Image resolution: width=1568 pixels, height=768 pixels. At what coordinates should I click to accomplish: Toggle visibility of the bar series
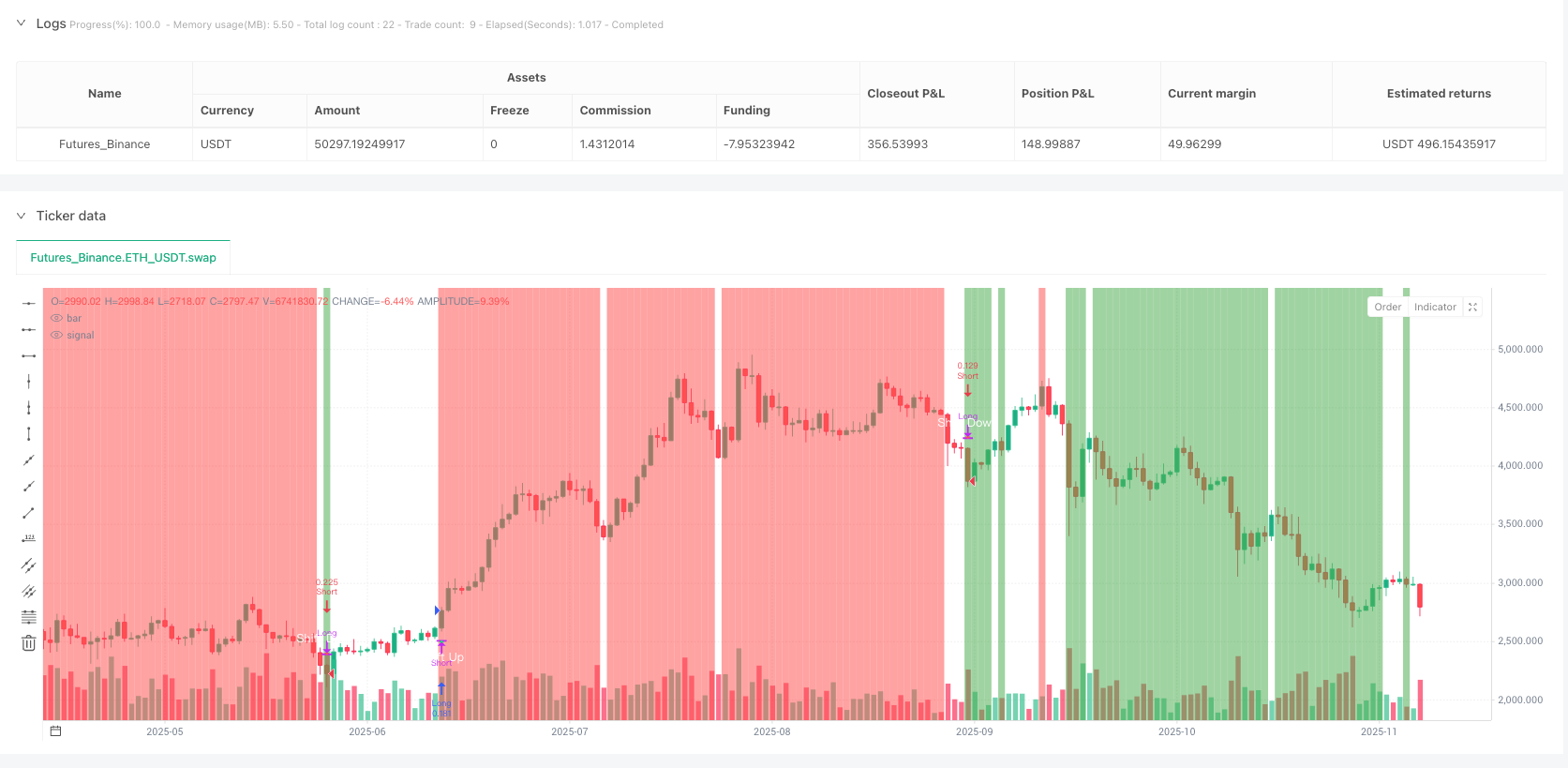pos(56,319)
